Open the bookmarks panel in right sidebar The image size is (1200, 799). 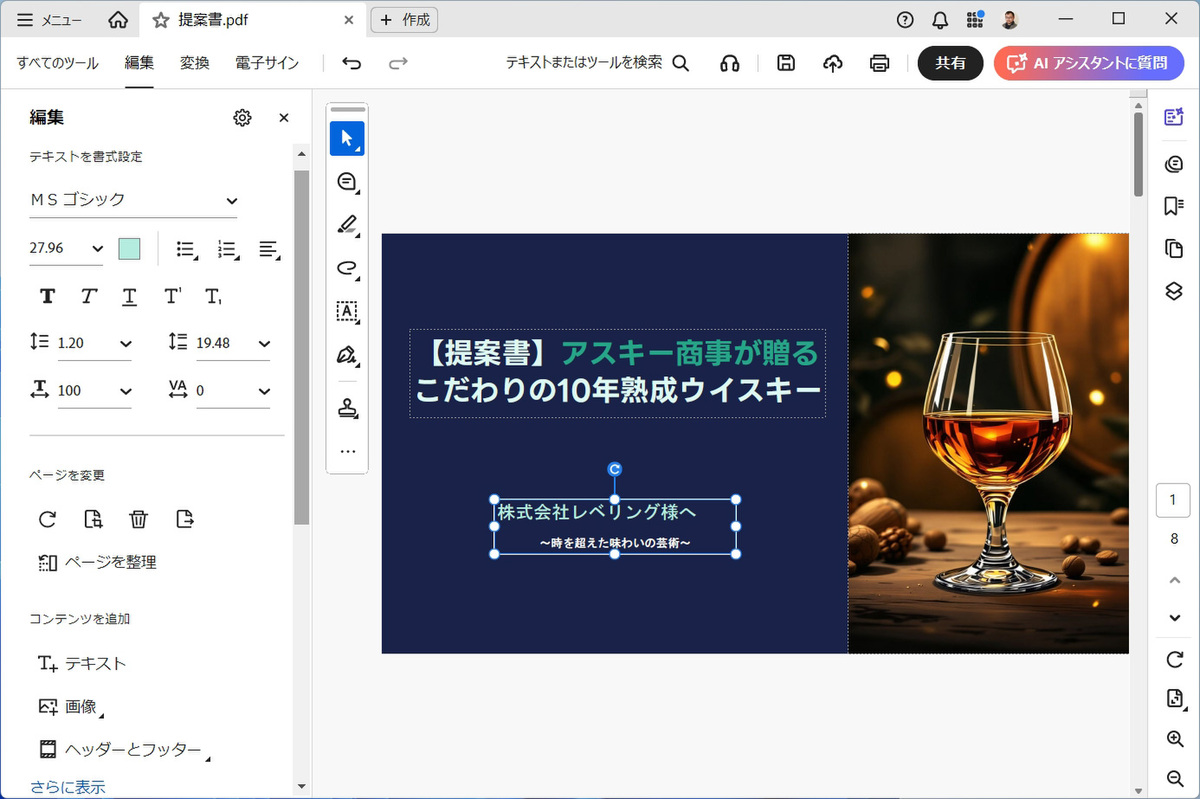click(x=1174, y=206)
